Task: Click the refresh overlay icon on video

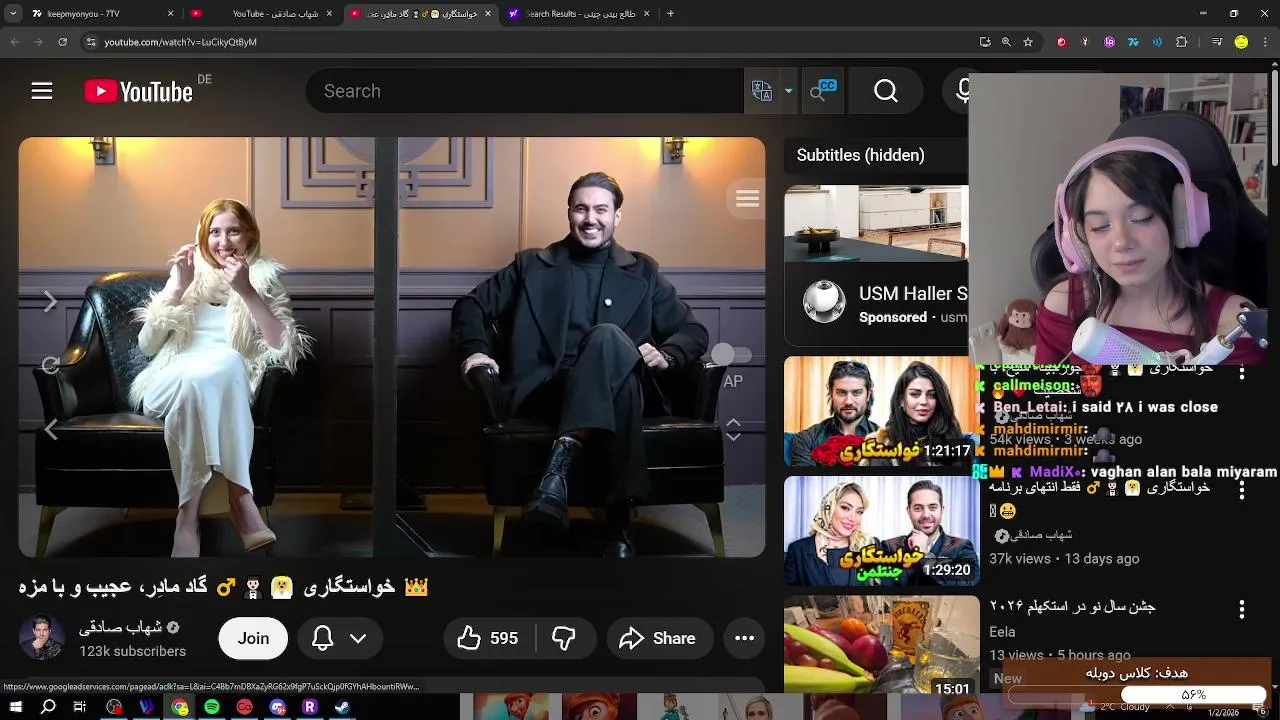Action: [x=50, y=365]
